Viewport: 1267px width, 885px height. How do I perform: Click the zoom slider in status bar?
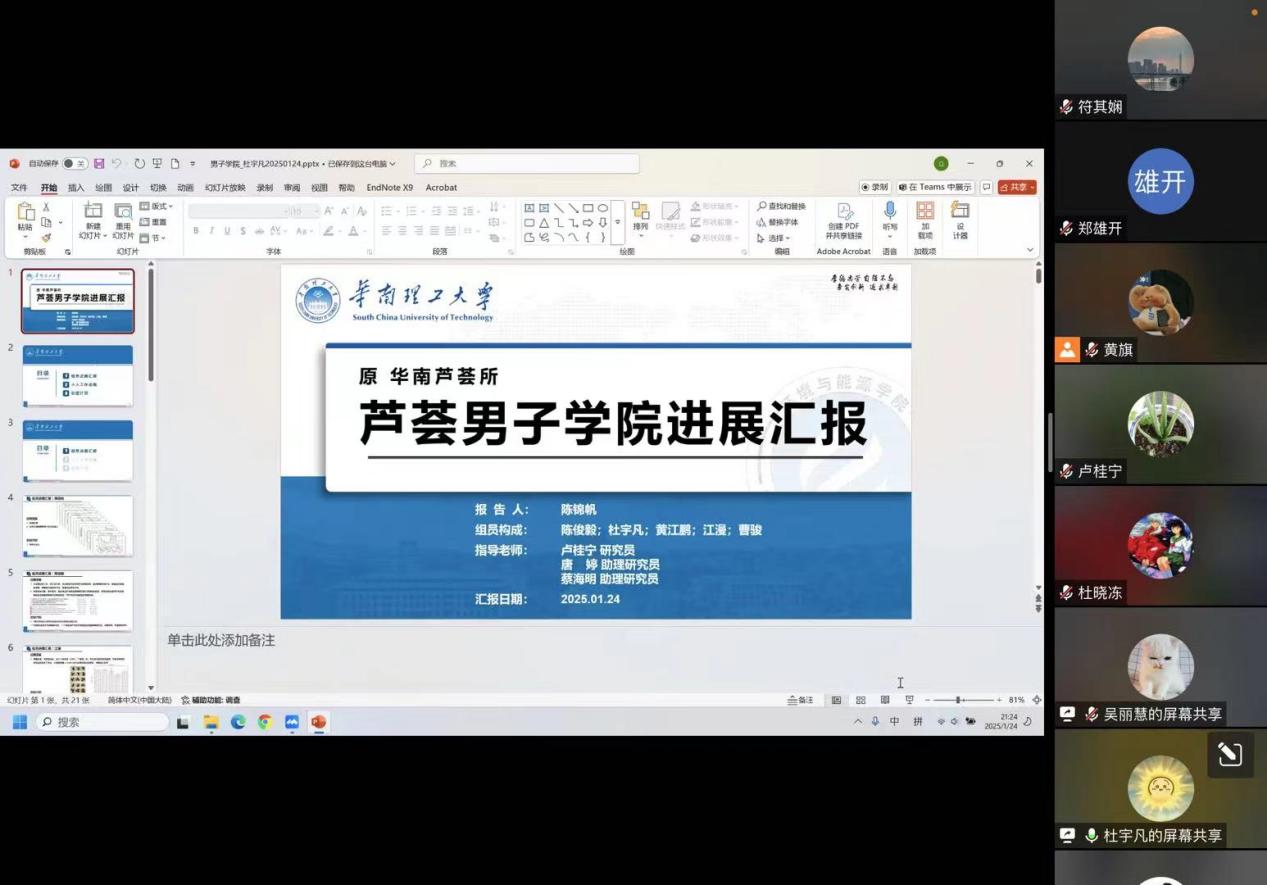pyautogui.click(x=959, y=700)
